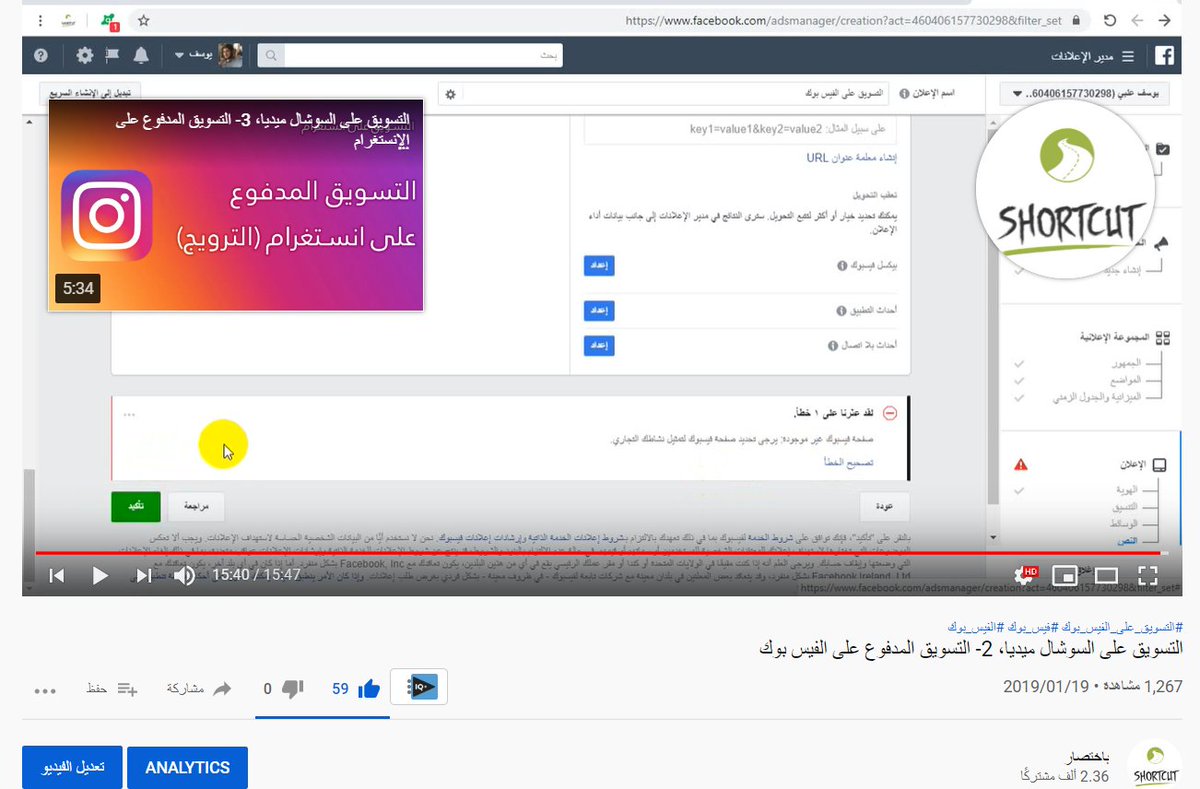Mute the video volume

184,575
